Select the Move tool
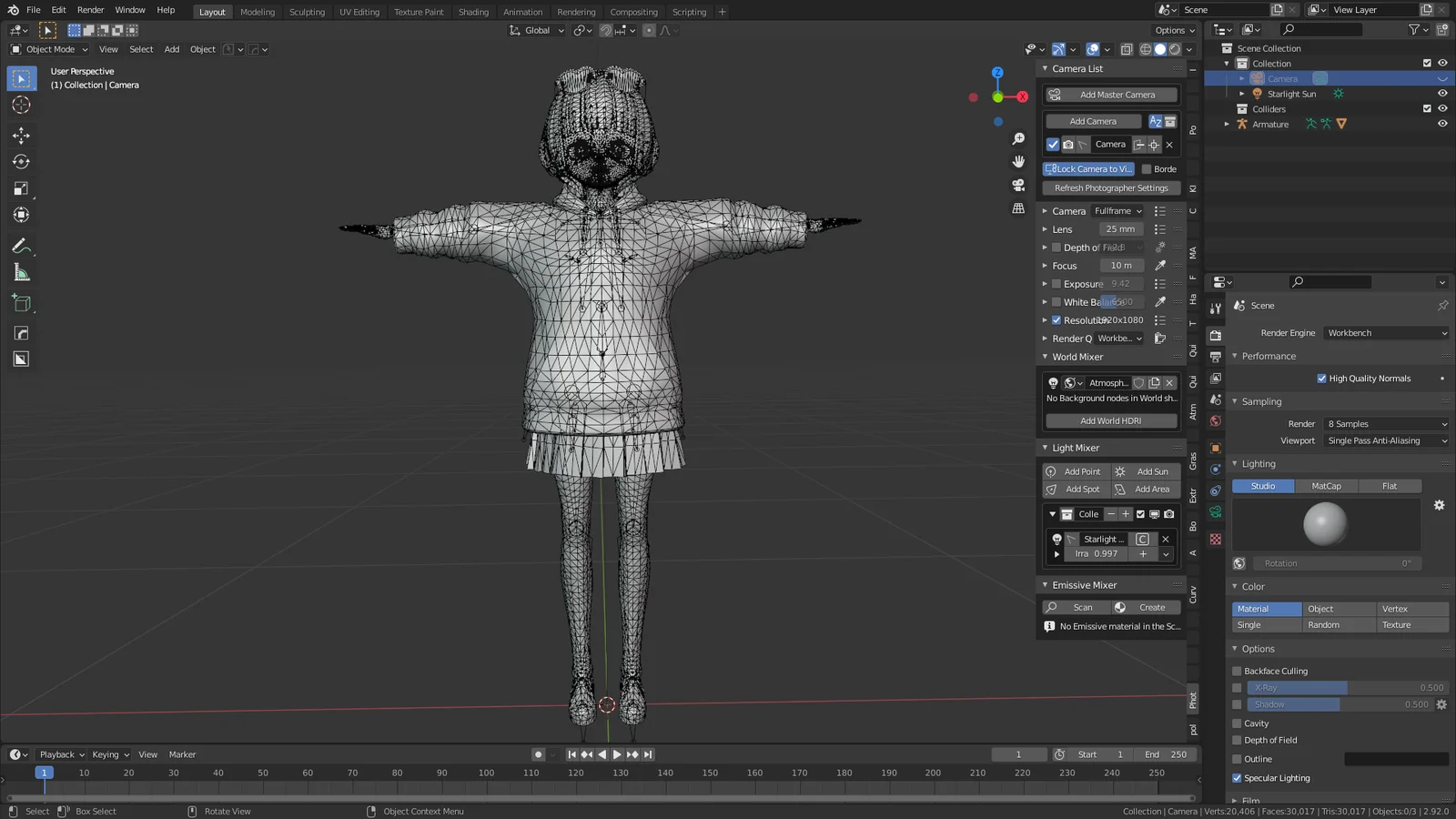 21,134
